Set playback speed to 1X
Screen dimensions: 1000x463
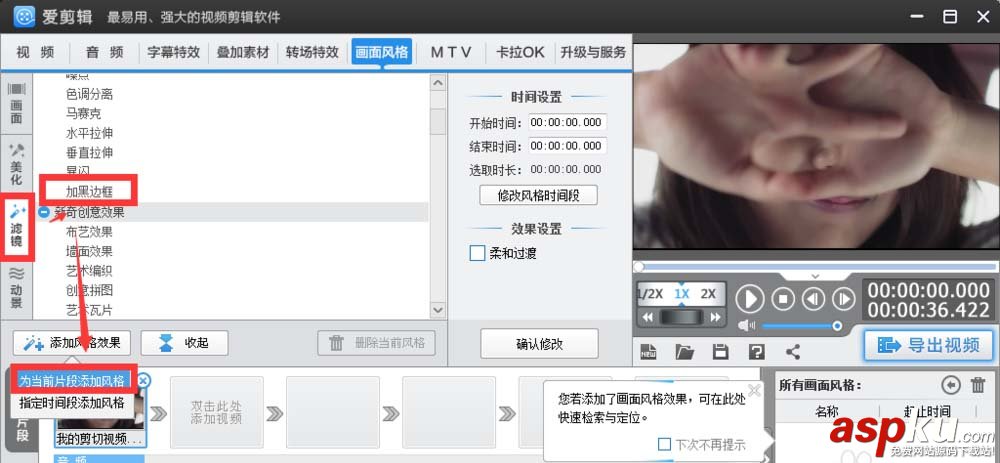682,294
